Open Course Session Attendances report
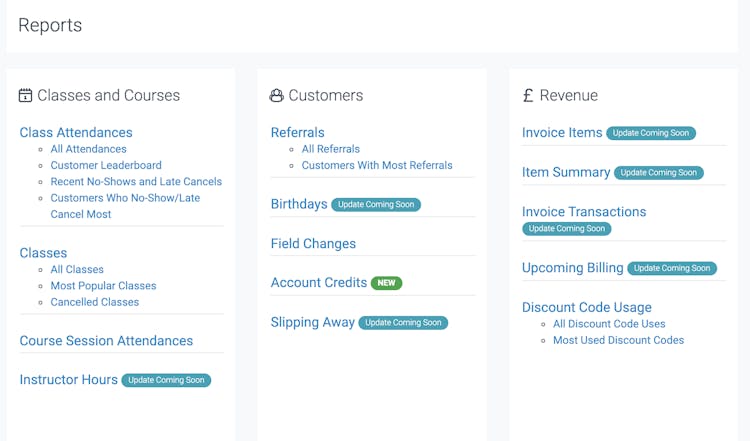 pyautogui.click(x=106, y=341)
